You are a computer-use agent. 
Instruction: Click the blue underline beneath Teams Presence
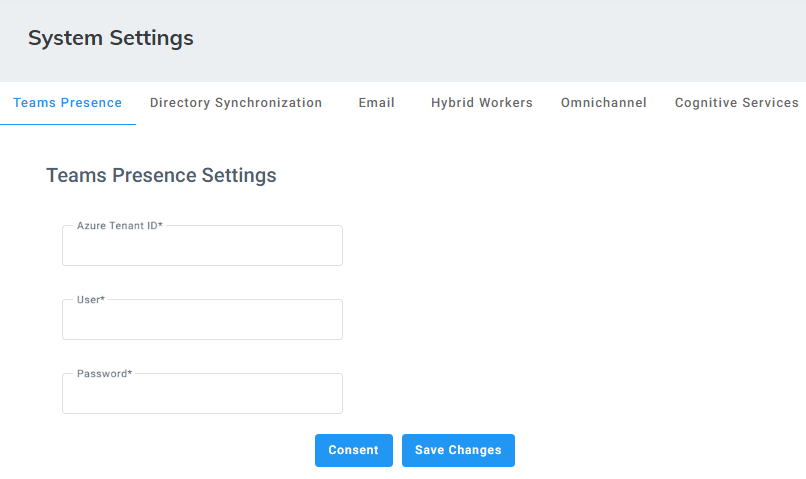tap(68, 124)
